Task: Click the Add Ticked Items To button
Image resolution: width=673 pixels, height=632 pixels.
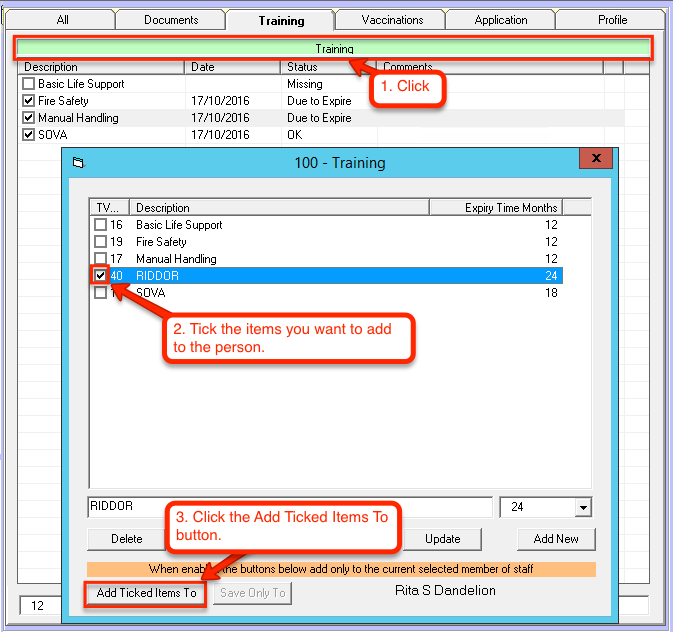Action: (148, 593)
